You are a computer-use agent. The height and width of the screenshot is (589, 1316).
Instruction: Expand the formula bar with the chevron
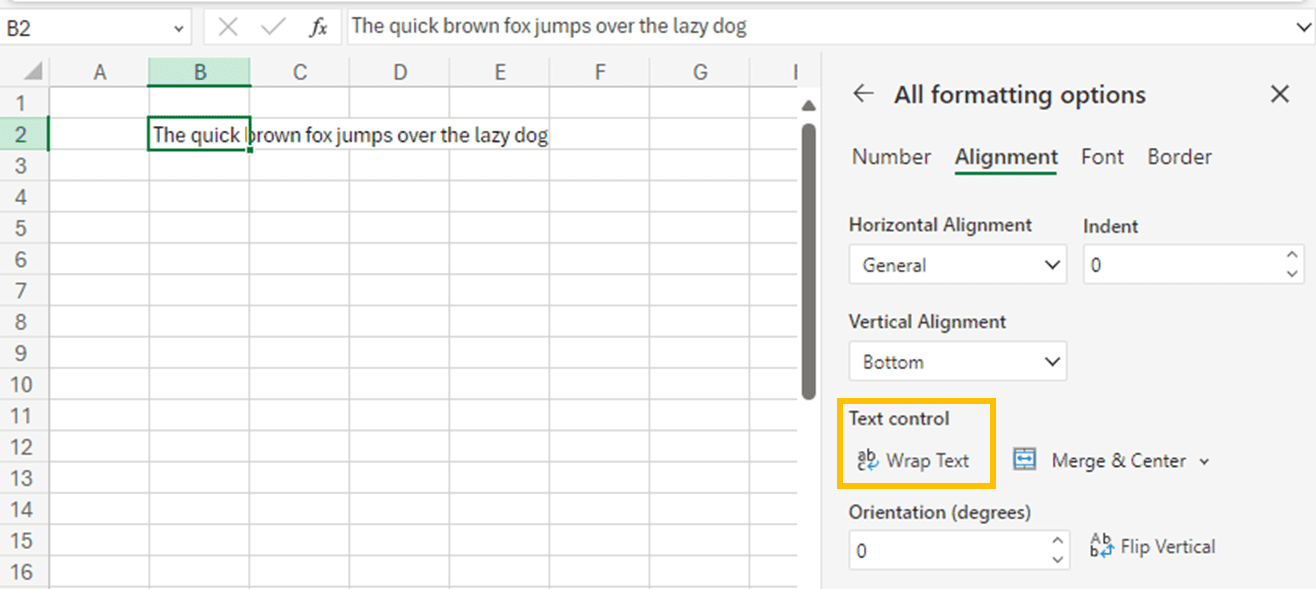(1303, 28)
